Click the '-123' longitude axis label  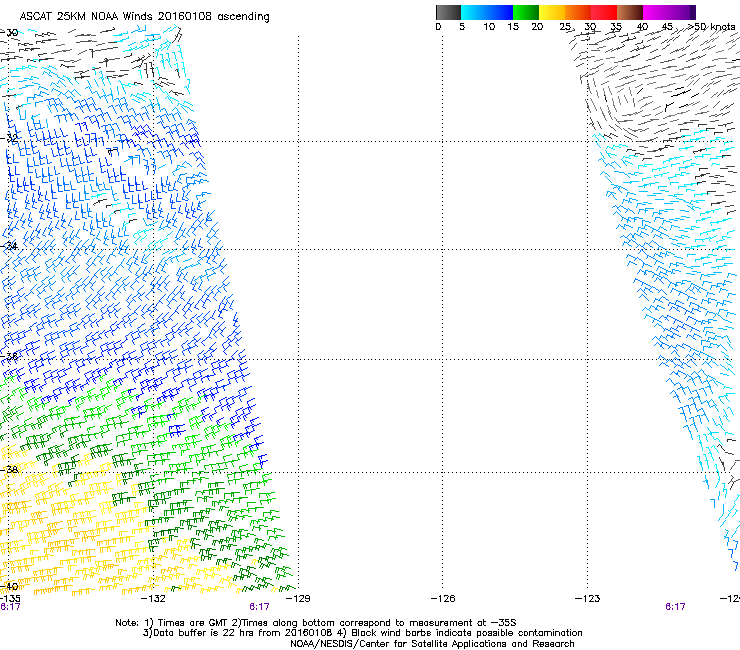click(588, 599)
